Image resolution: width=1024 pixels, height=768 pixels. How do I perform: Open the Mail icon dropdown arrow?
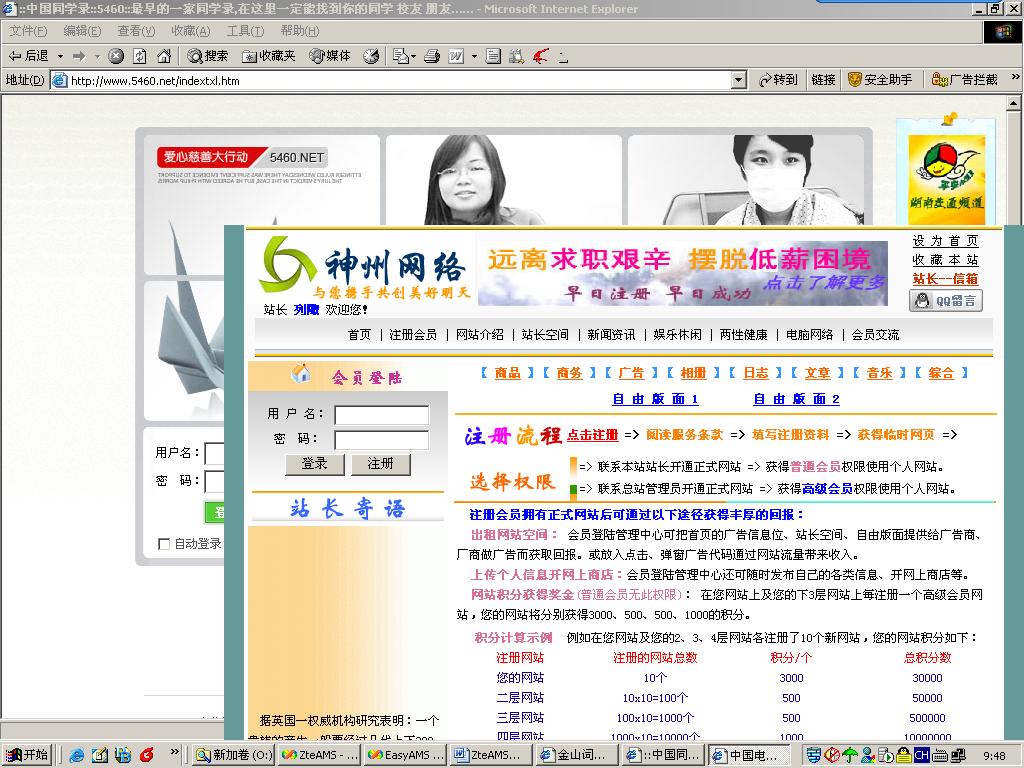tap(414, 56)
